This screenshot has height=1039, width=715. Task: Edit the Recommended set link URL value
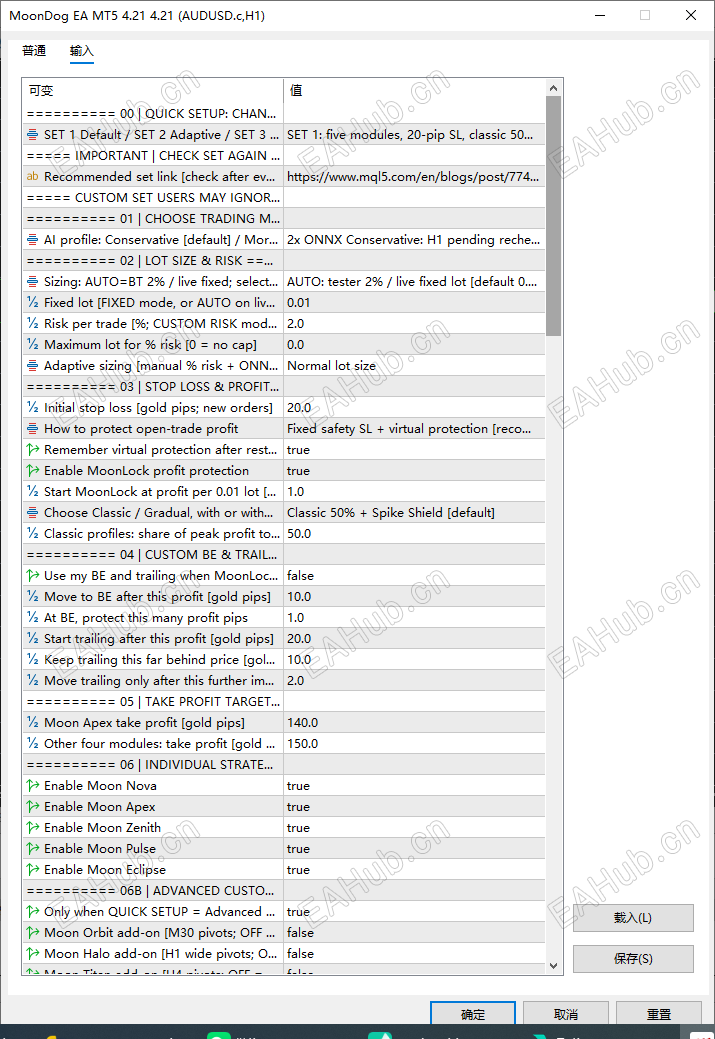tap(414, 176)
